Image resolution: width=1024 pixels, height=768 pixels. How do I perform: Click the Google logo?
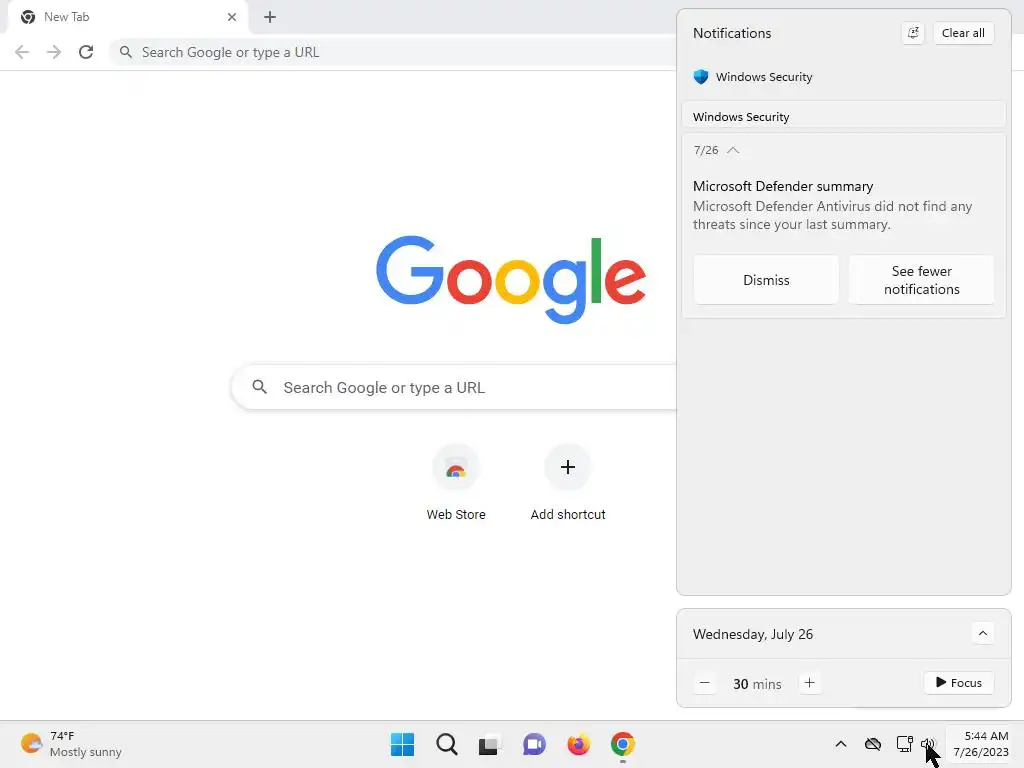(511, 280)
